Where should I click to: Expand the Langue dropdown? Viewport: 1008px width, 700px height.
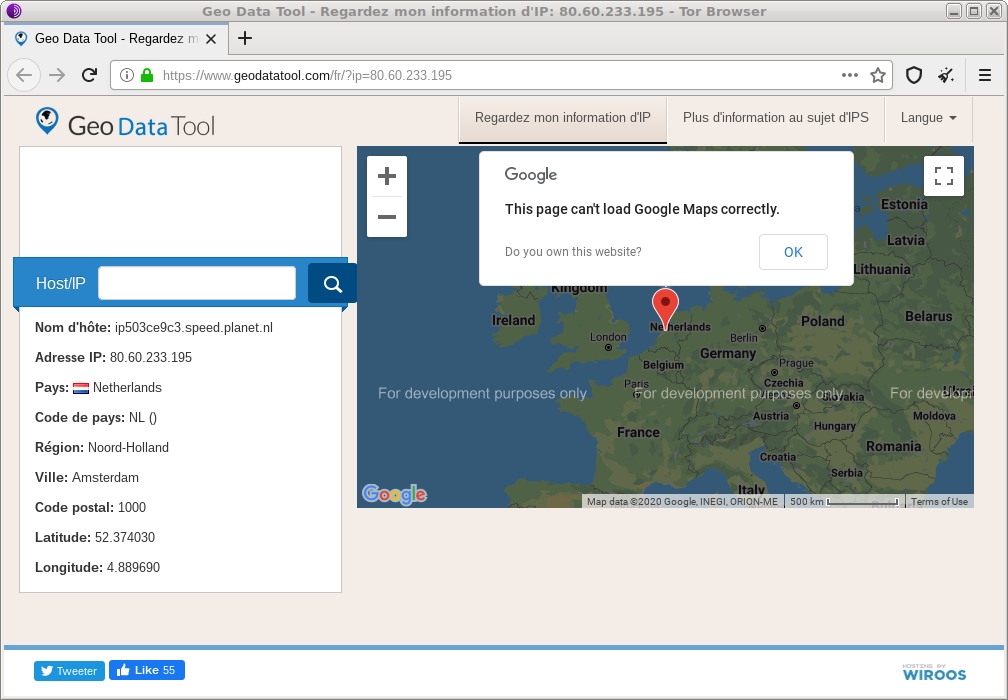928,118
